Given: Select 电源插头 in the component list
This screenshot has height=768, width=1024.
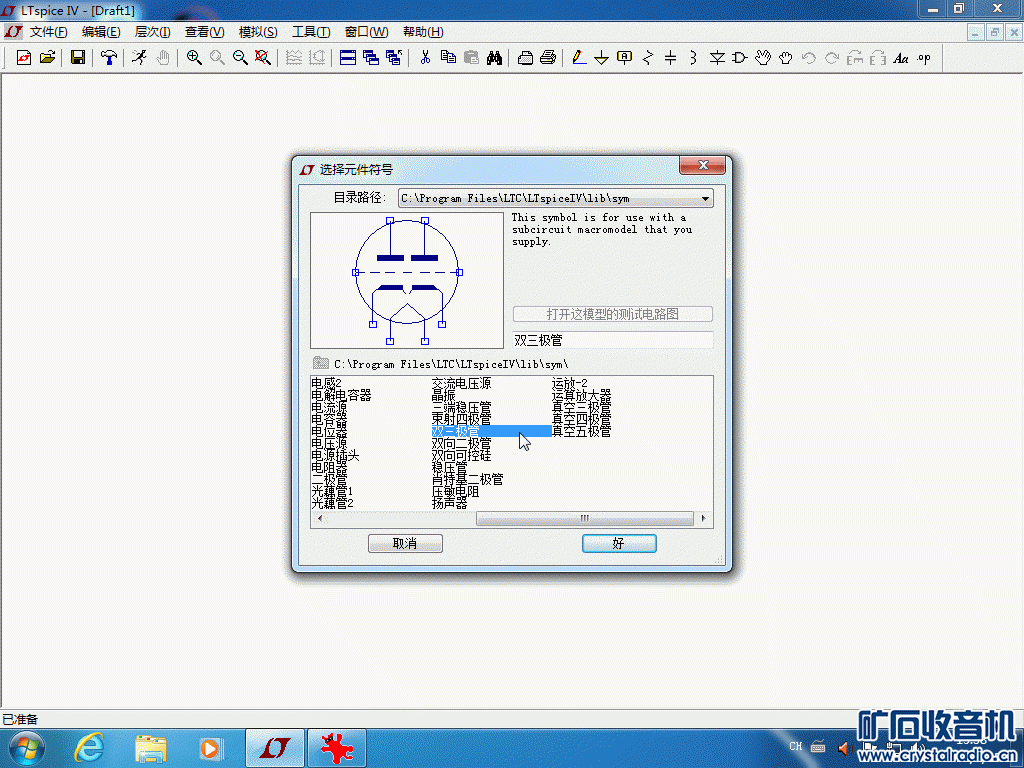Looking at the screenshot, I should point(335,455).
